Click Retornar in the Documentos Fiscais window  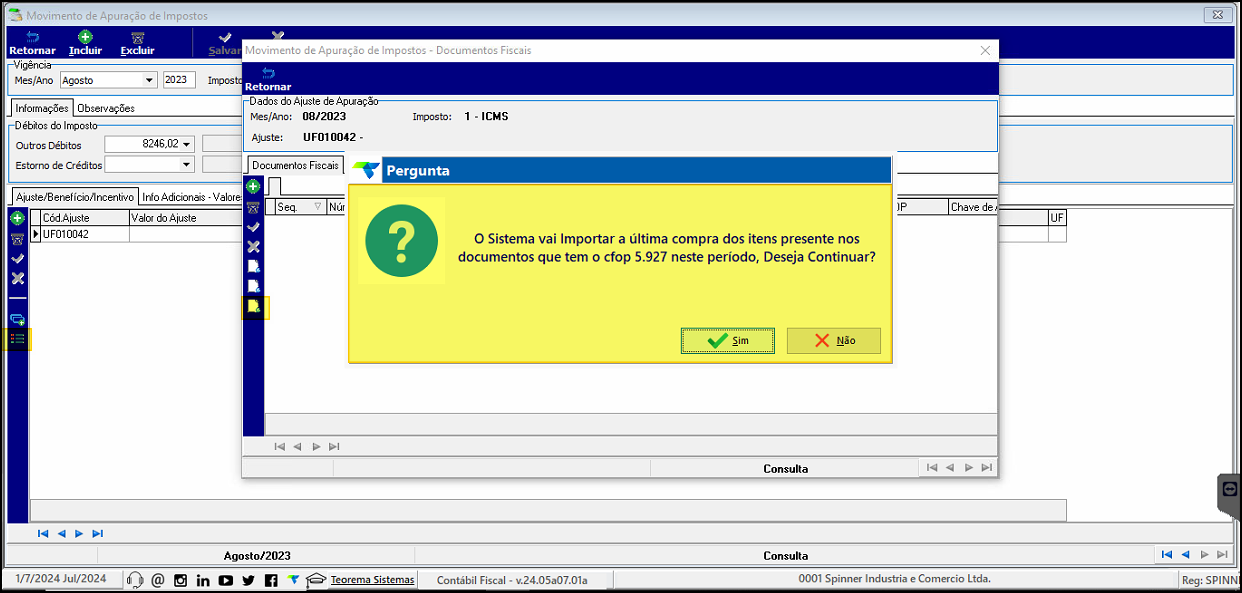pos(268,79)
